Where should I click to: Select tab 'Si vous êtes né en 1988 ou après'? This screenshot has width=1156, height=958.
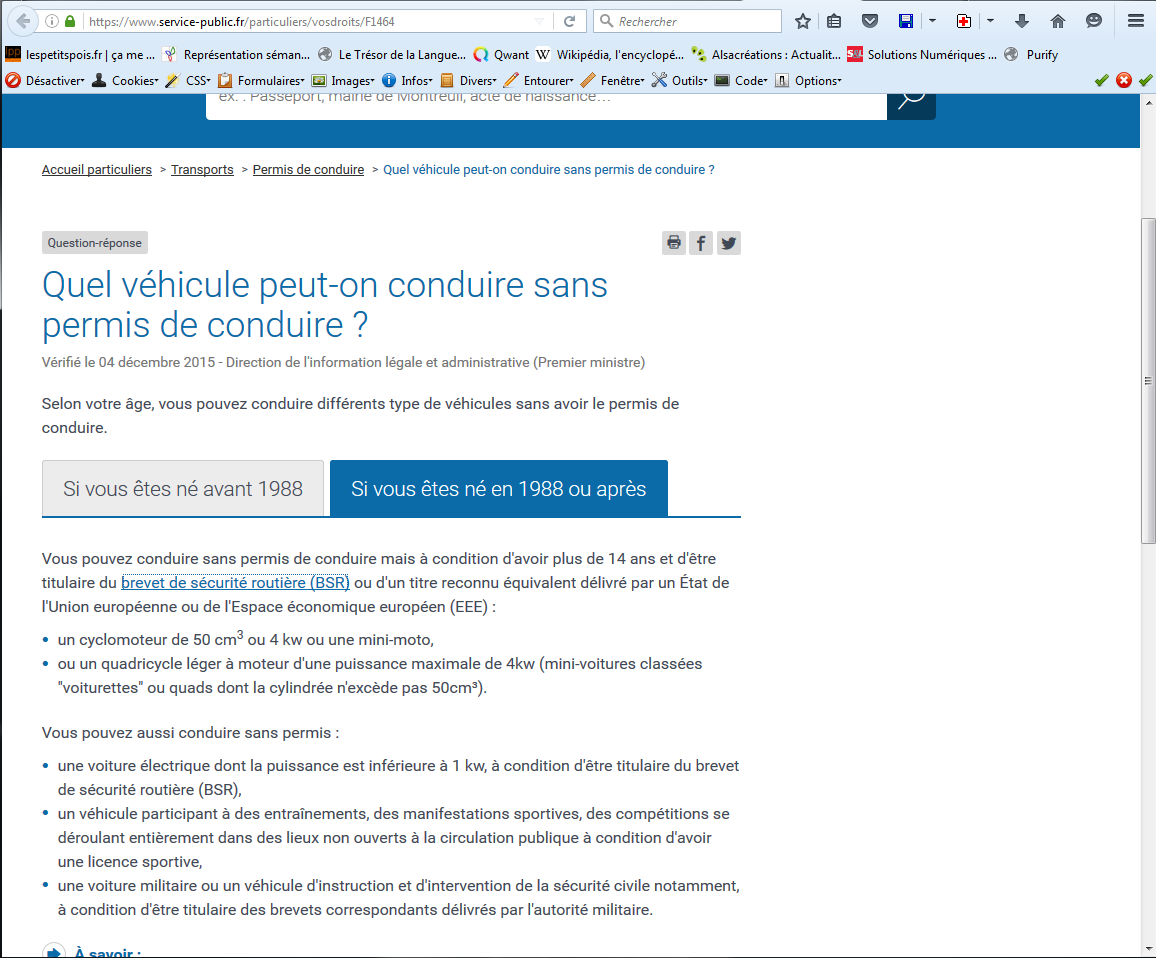point(498,488)
